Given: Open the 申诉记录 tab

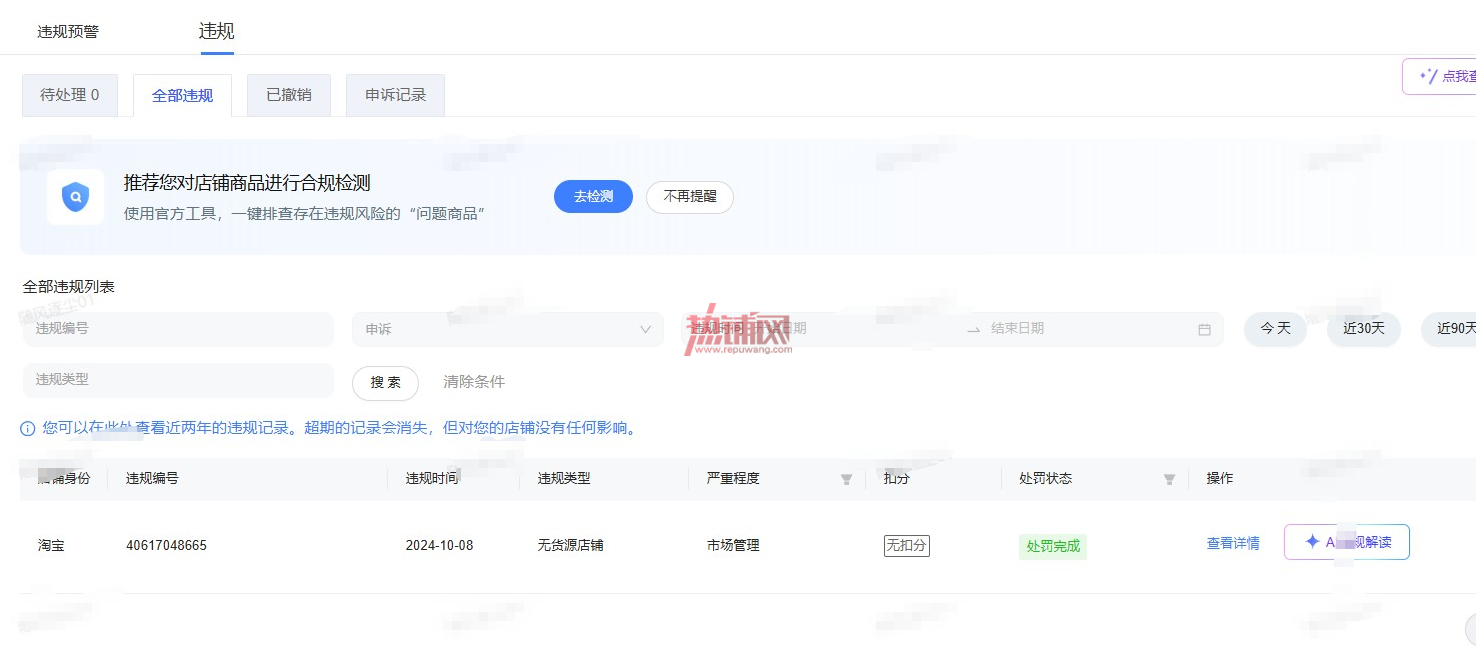Looking at the screenshot, I should 395,95.
